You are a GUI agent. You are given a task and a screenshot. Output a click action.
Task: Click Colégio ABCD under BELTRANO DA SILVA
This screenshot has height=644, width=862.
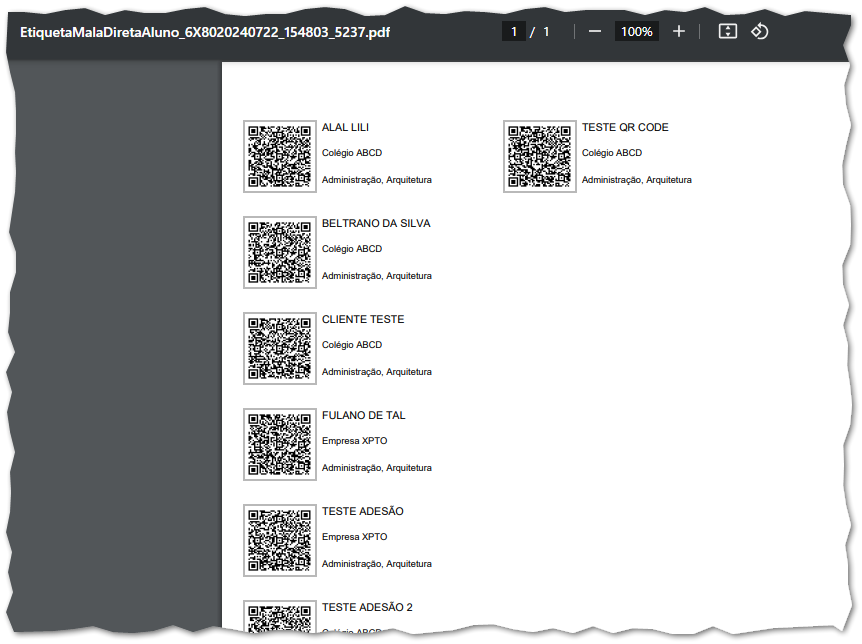click(x=352, y=249)
